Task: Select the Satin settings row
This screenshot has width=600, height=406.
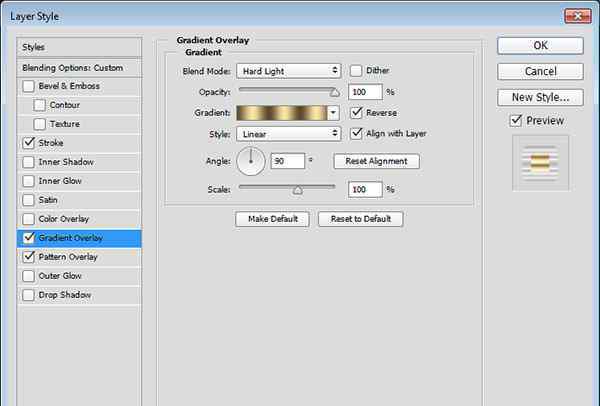Action: click(79, 200)
